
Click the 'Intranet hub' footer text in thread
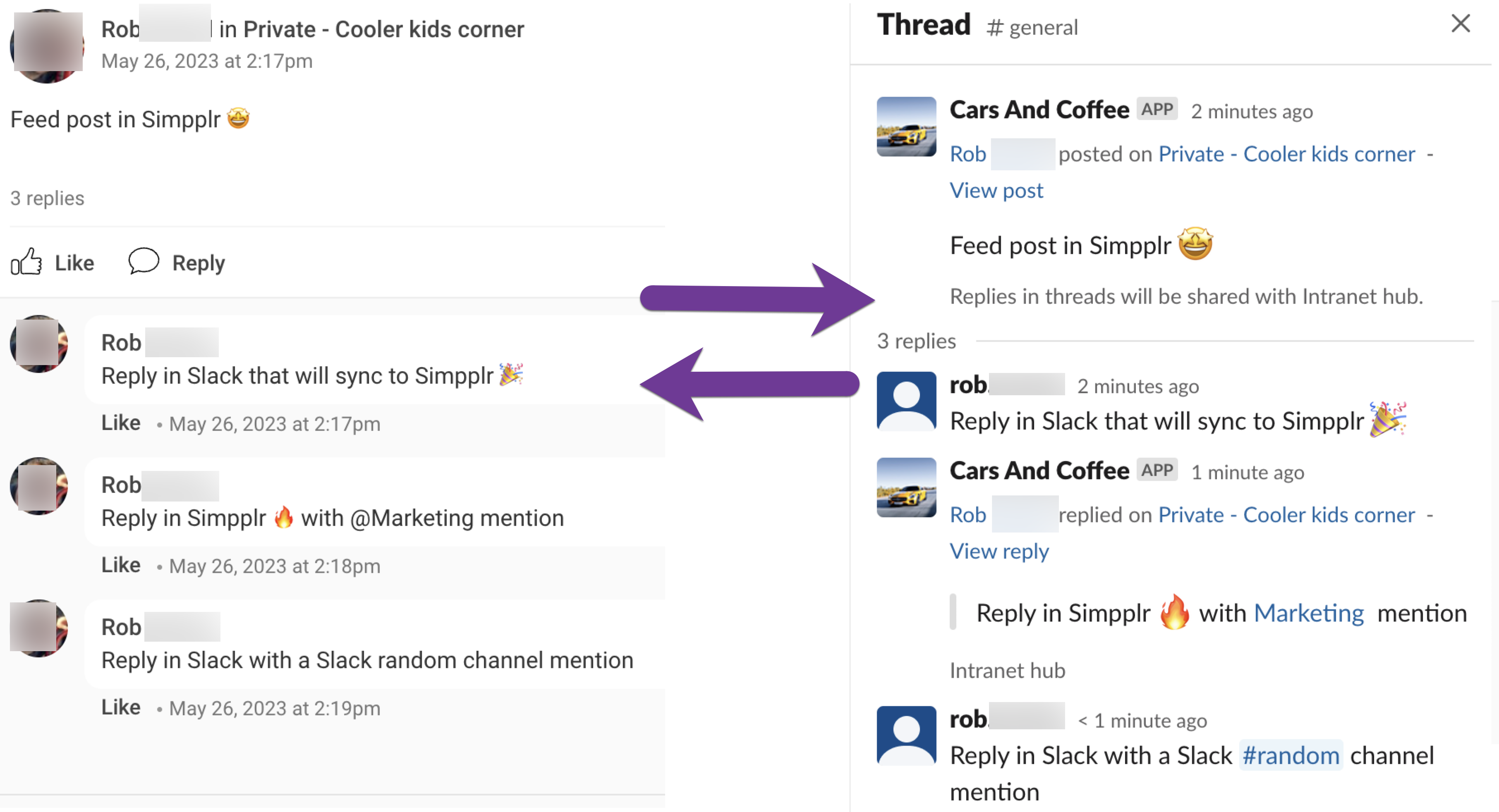tap(1007, 671)
